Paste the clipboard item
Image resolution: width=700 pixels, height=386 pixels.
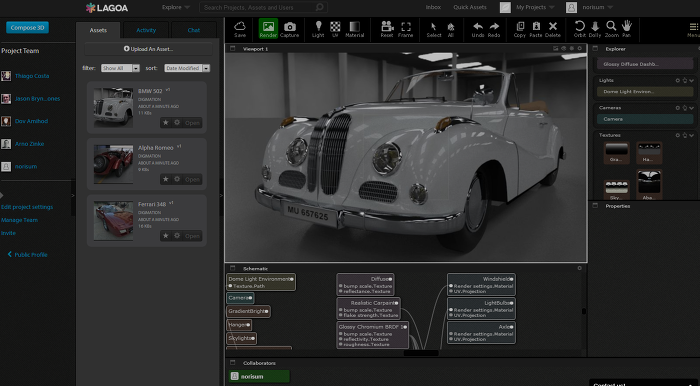click(x=536, y=29)
